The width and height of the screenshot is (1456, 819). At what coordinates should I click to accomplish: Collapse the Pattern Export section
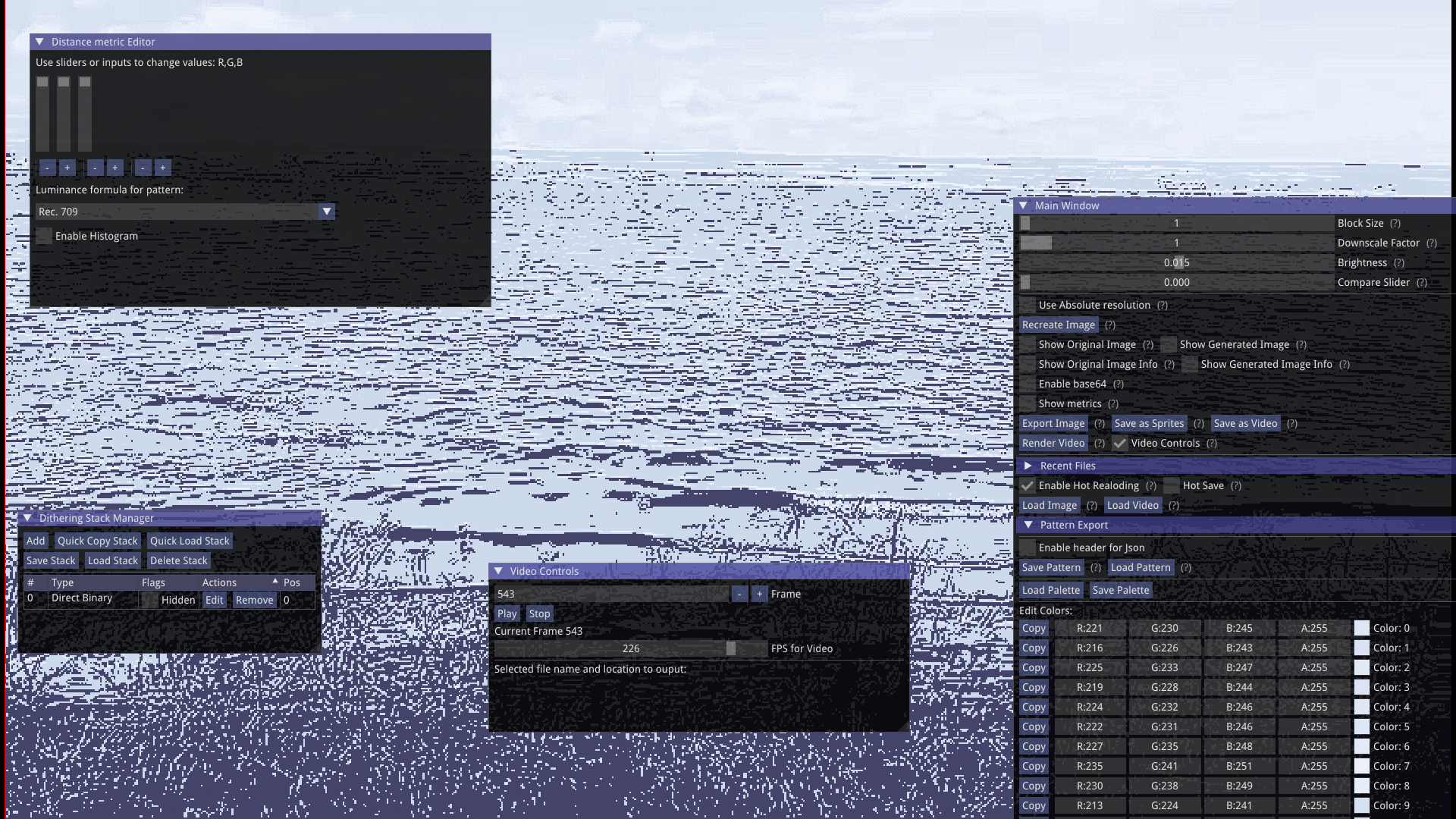pyautogui.click(x=1028, y=526)
